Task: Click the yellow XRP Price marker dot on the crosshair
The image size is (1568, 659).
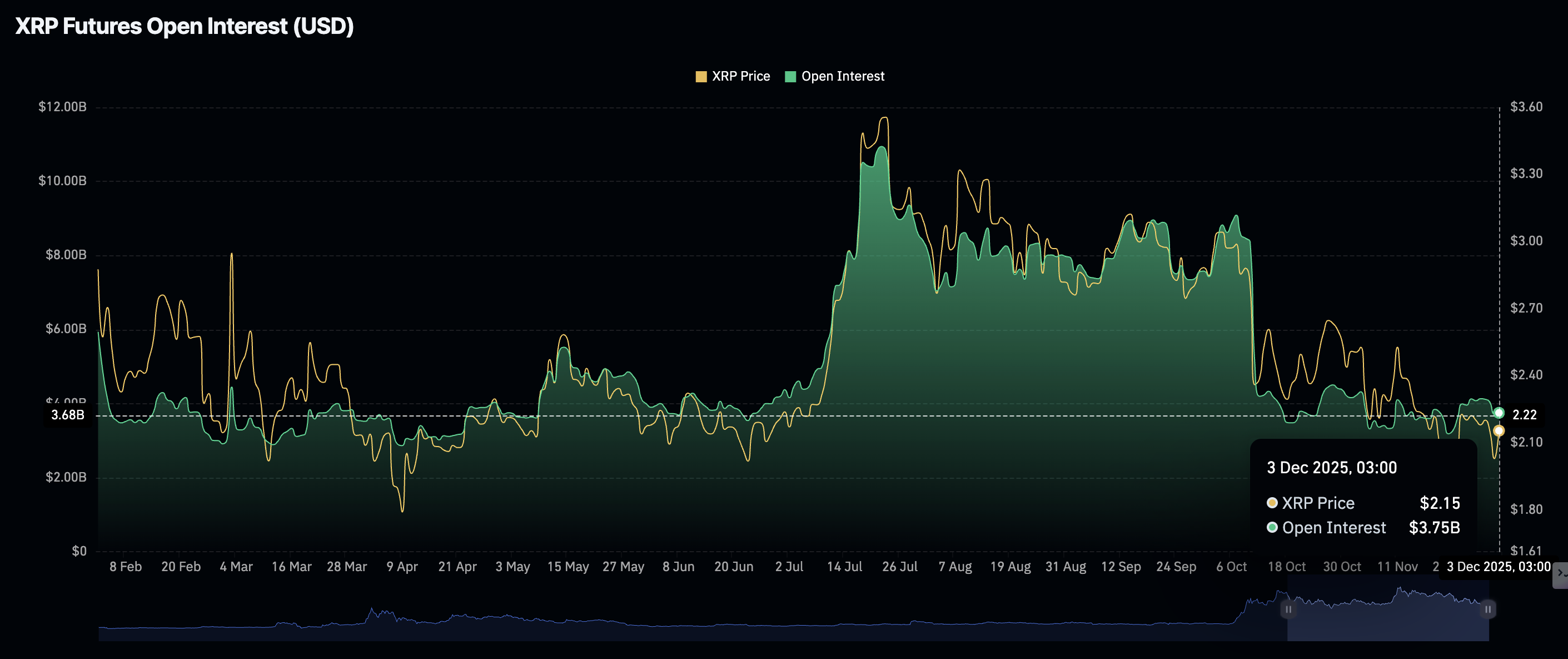Action: [x=1499, y=431]
